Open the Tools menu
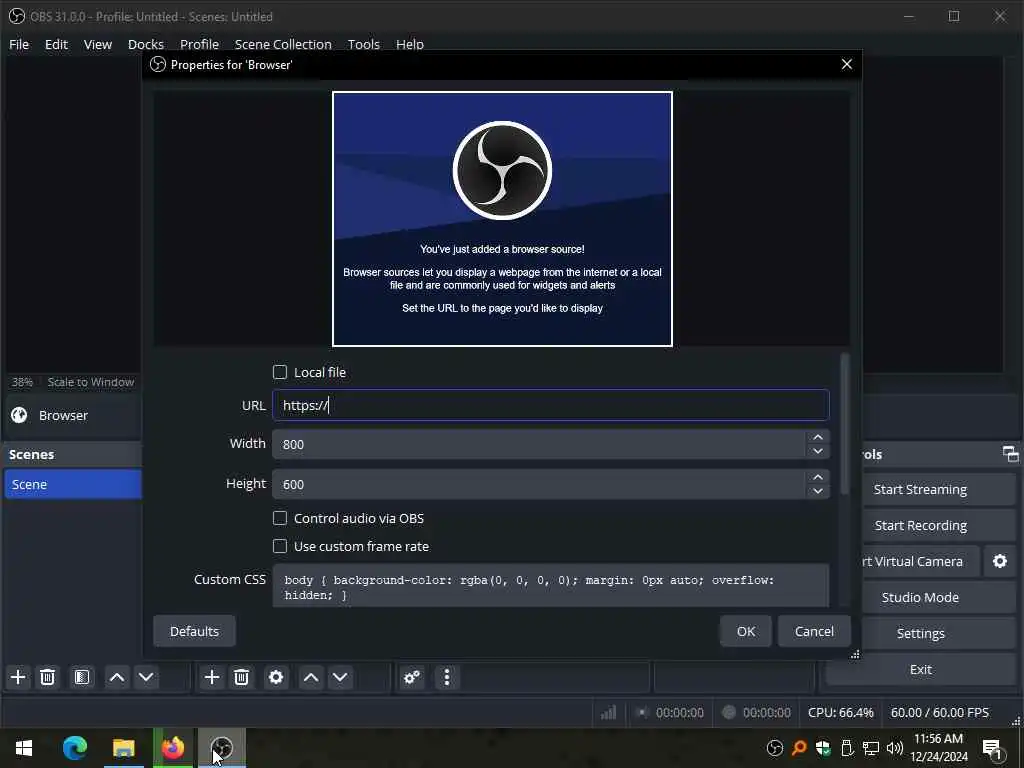1024x768 pixels. click(364, 44)
